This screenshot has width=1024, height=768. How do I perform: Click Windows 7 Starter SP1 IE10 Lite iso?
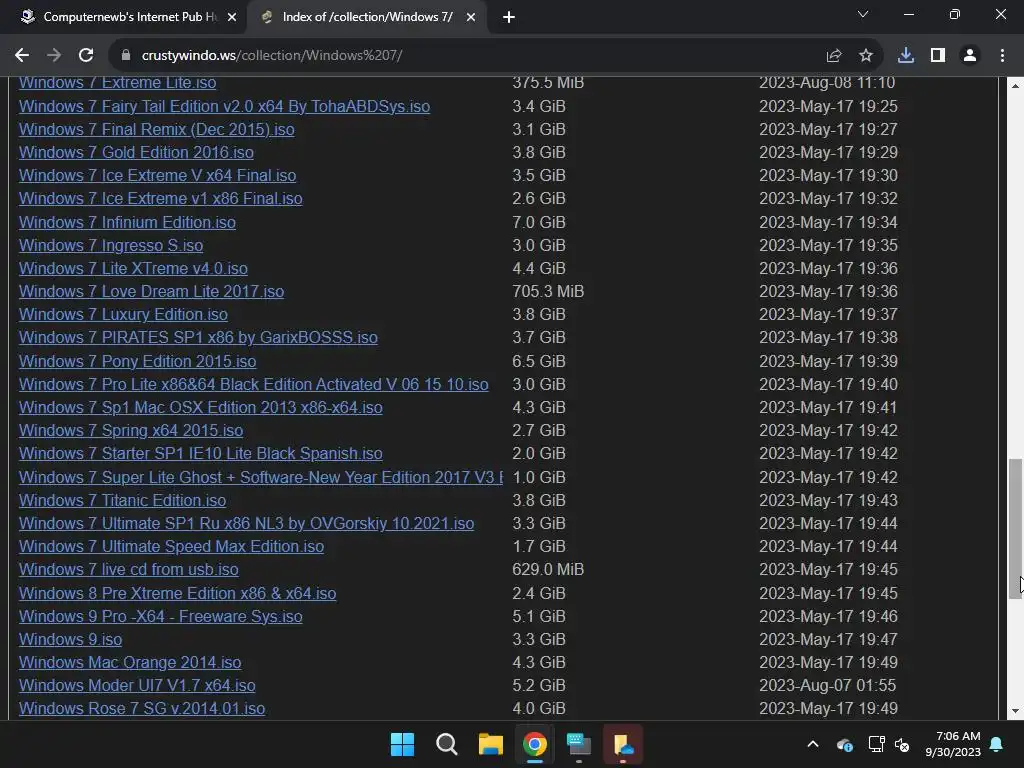pyautogui.click(x=200, y=453)
